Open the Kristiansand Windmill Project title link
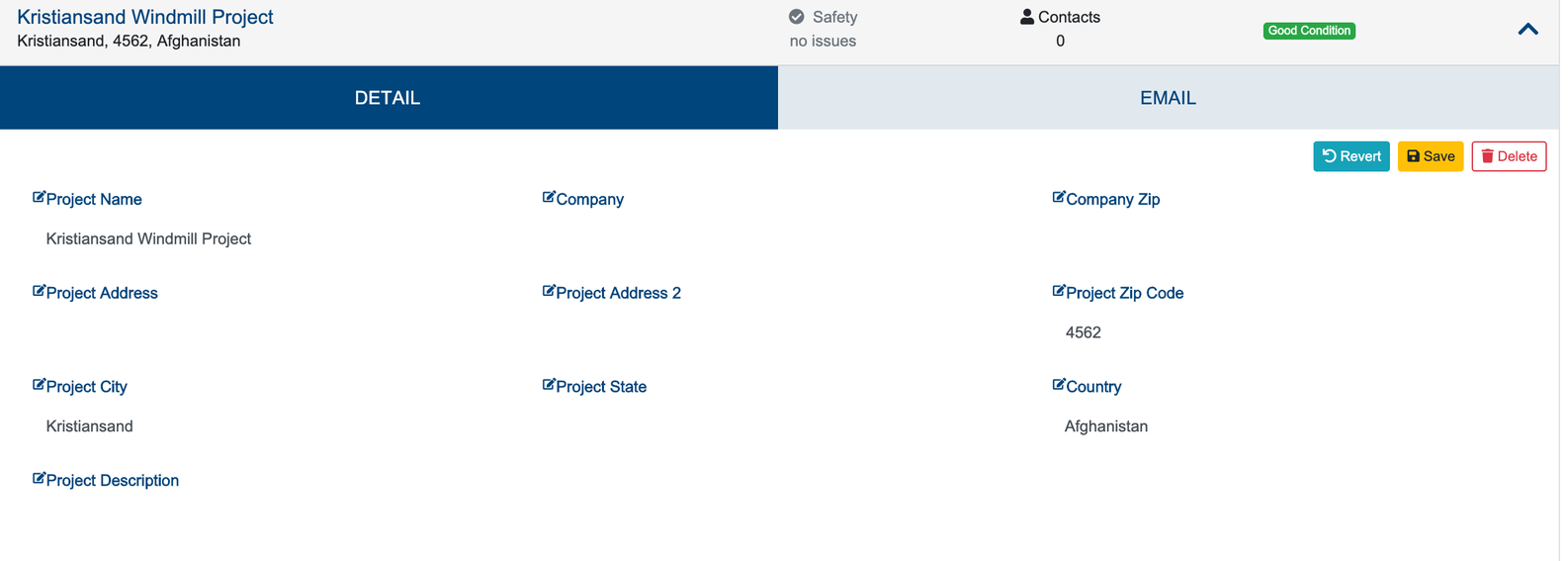 pos(145,17)
